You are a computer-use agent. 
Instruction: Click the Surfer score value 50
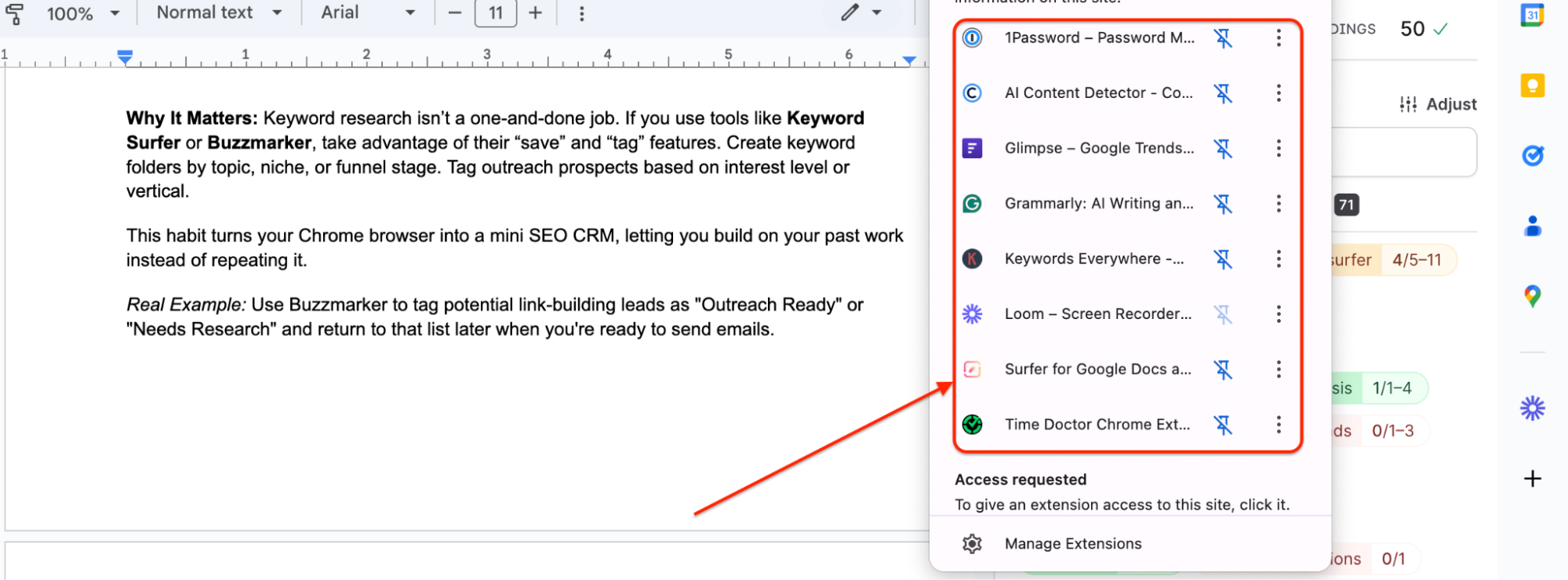[1413, 29]
